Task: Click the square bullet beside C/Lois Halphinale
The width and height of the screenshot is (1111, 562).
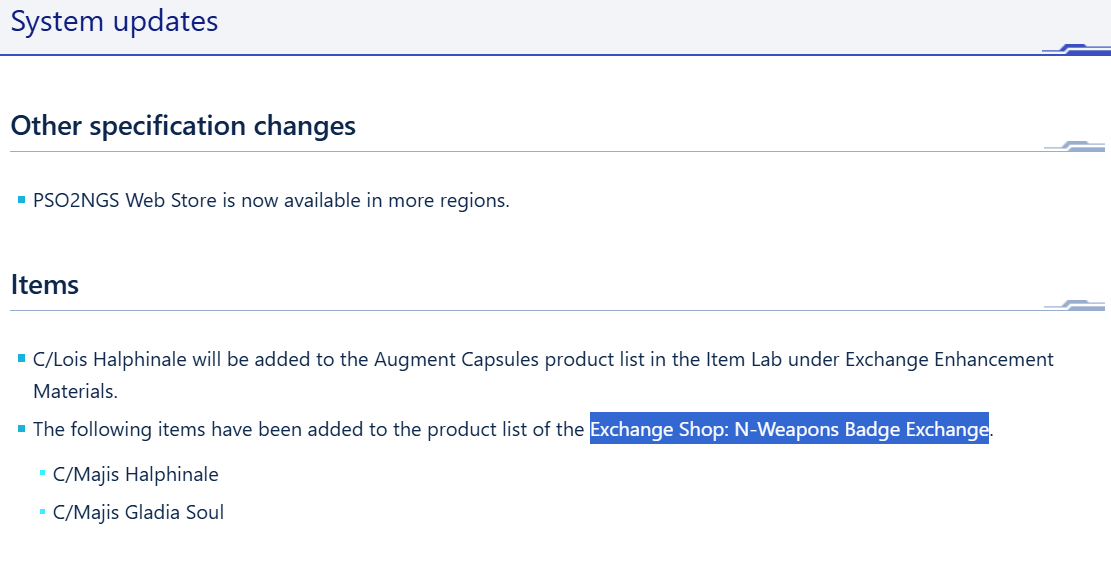Action: pyautogui.click(x=21, y=359)
